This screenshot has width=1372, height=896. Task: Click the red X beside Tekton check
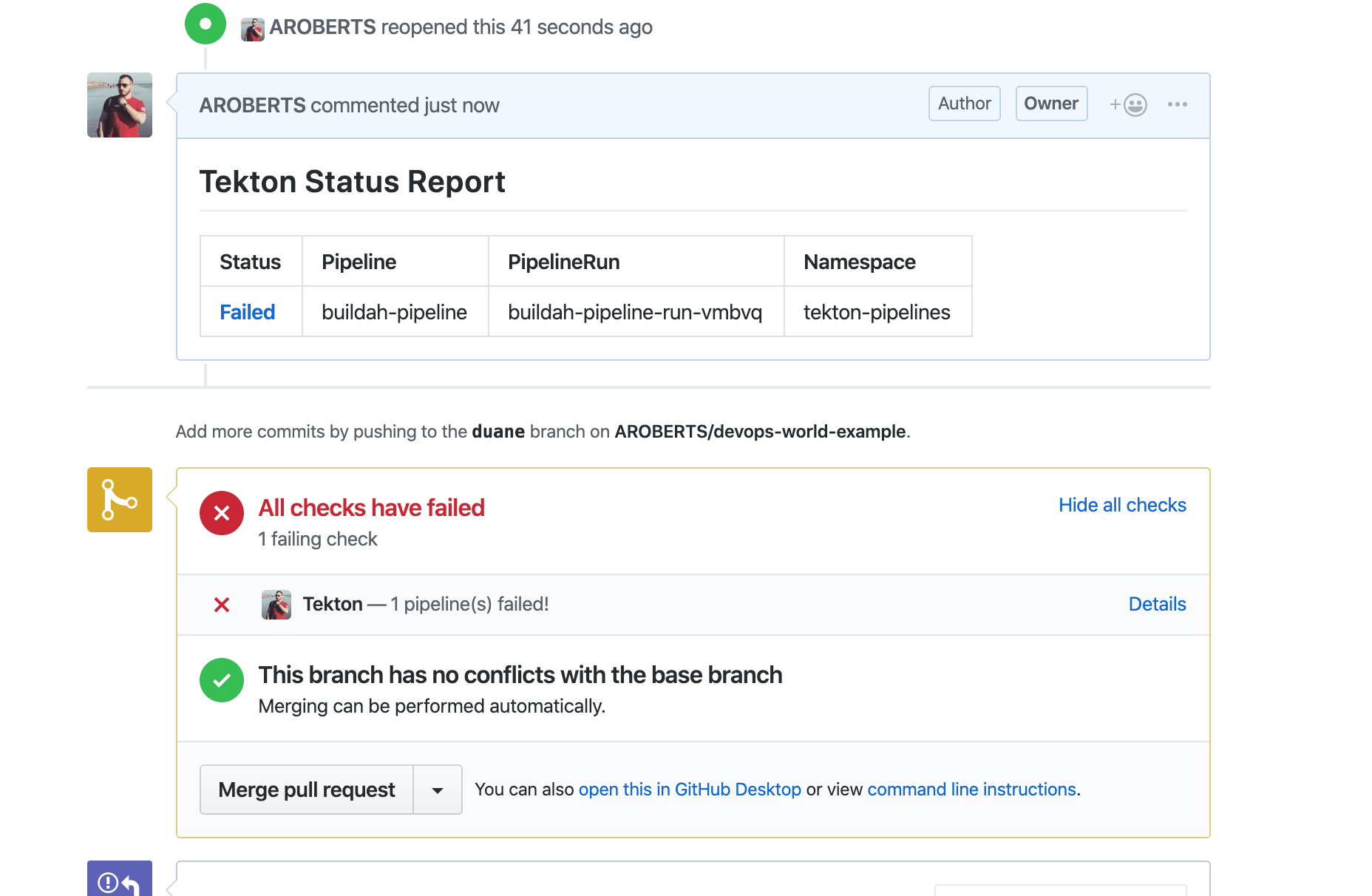point(222,605)
